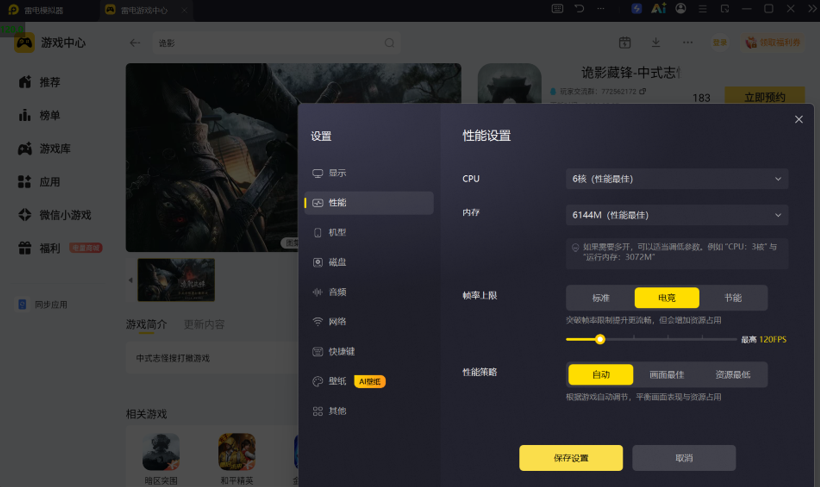Open the hamburger menu in title bar

coord(703,8)
